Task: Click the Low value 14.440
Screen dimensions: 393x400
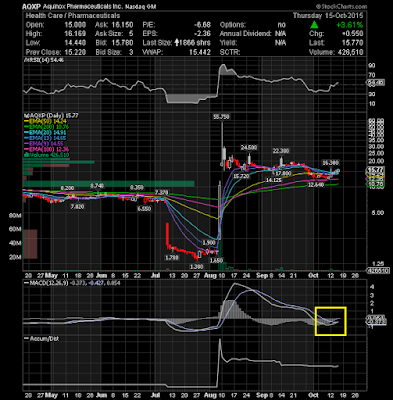Action: tap(74, 43)
